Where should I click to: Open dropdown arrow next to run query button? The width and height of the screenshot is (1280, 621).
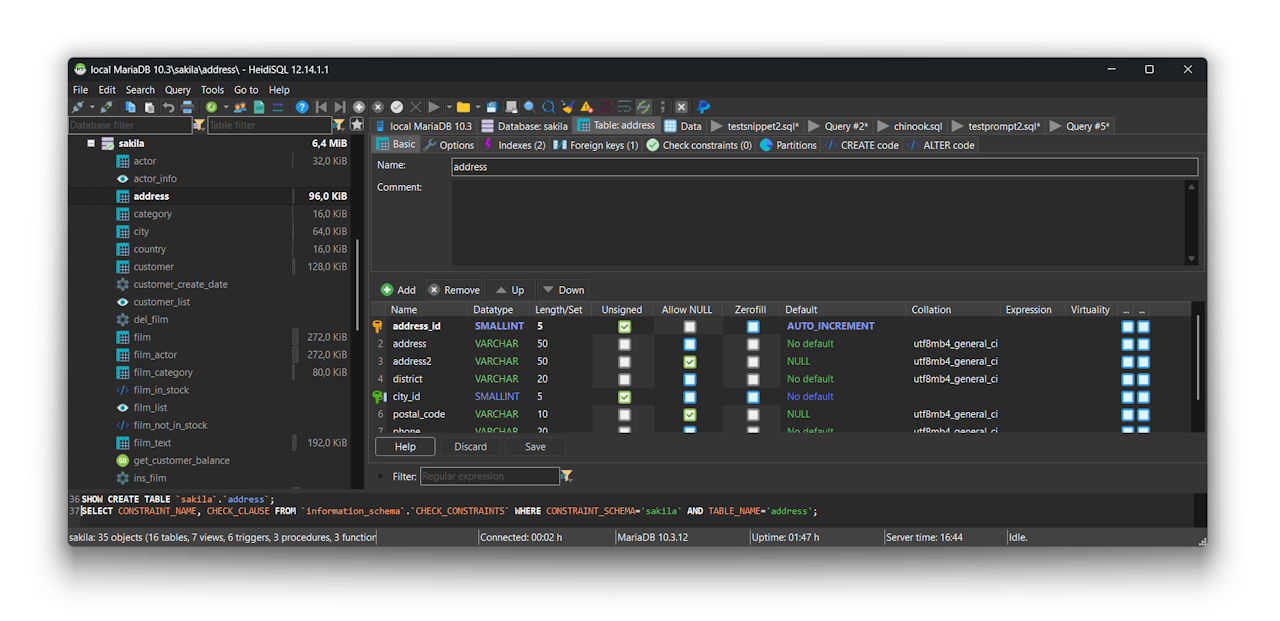click(449, 107)
